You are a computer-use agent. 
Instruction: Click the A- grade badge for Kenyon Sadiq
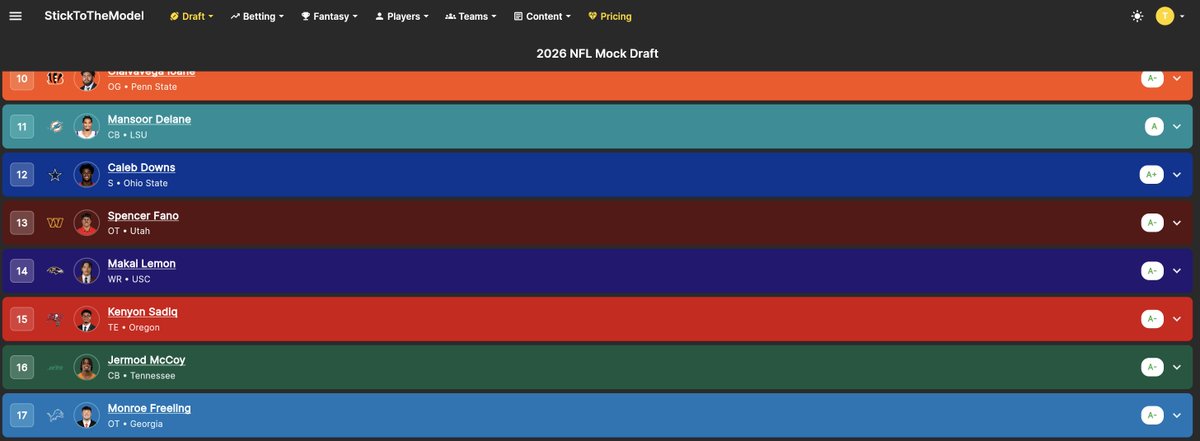pos(1152,319)
